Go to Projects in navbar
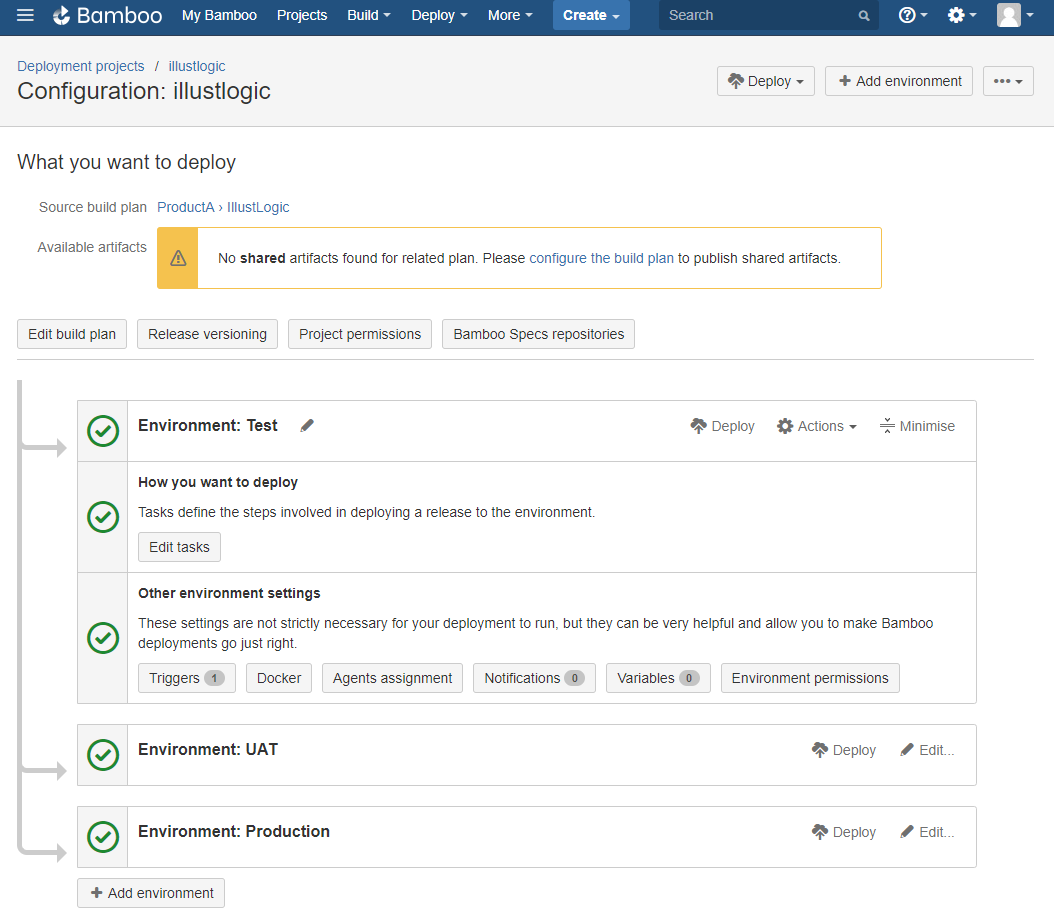1054x922 pixels. point(302,15)
